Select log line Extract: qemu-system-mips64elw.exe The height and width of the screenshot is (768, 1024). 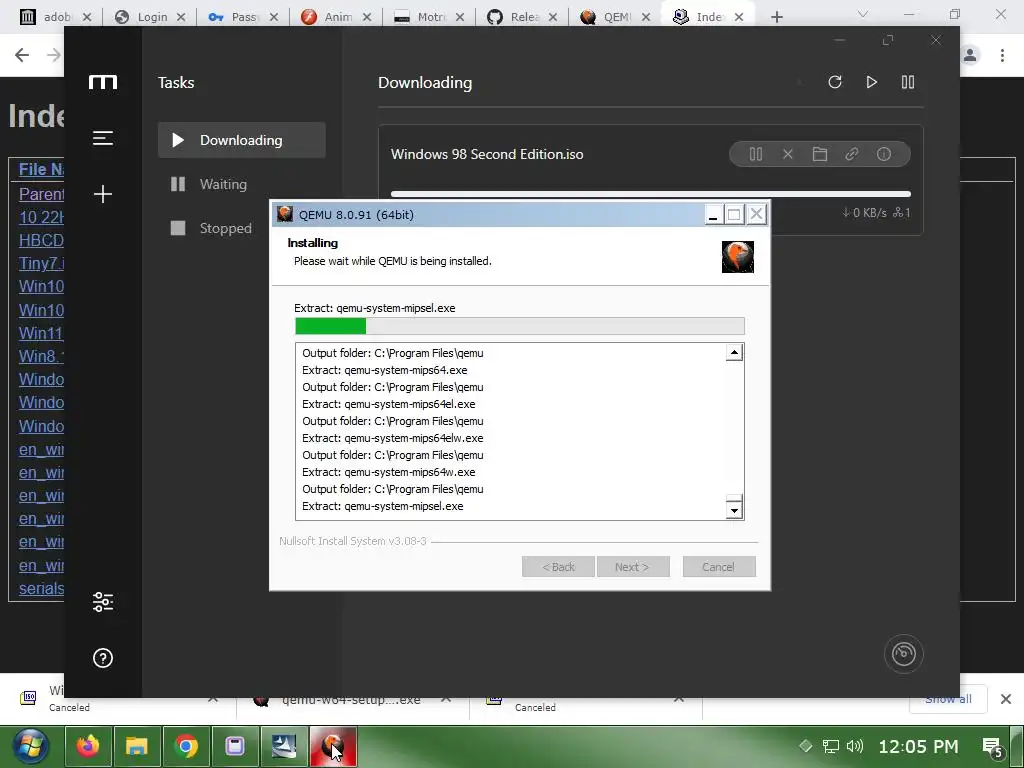[392, 438]
